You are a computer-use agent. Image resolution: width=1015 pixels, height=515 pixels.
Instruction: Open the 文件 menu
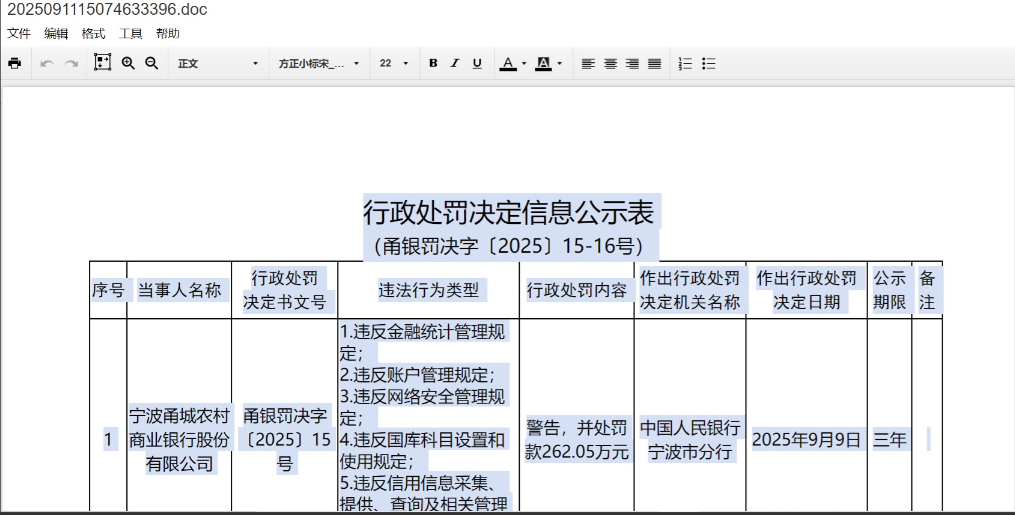pos(19,34)
